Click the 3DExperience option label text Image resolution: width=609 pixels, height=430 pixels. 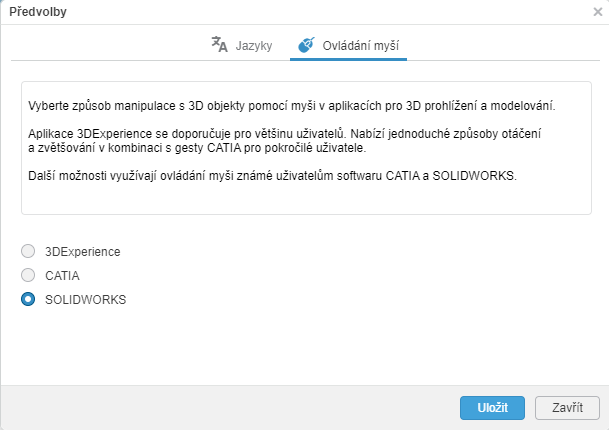pyautogui.click(x=83, y=252)
